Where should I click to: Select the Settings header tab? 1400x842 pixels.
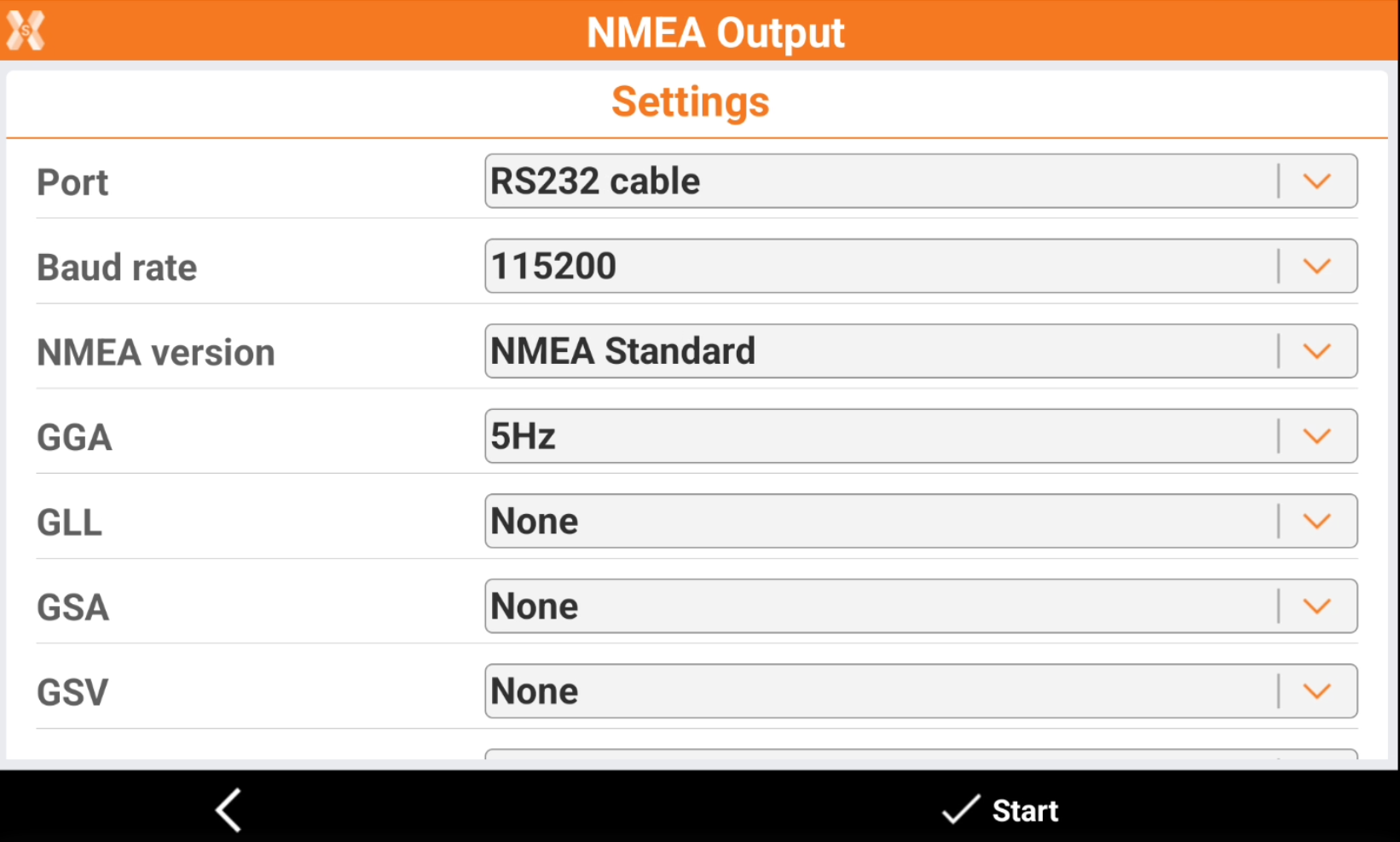[x=691, y=102]
